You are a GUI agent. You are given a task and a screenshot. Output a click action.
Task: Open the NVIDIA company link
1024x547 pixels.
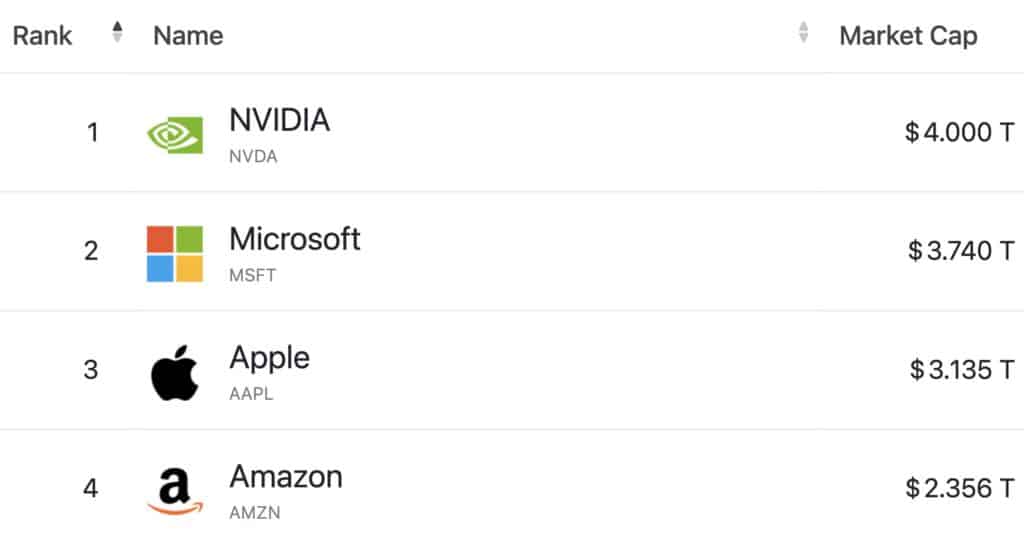pos(280,120)
